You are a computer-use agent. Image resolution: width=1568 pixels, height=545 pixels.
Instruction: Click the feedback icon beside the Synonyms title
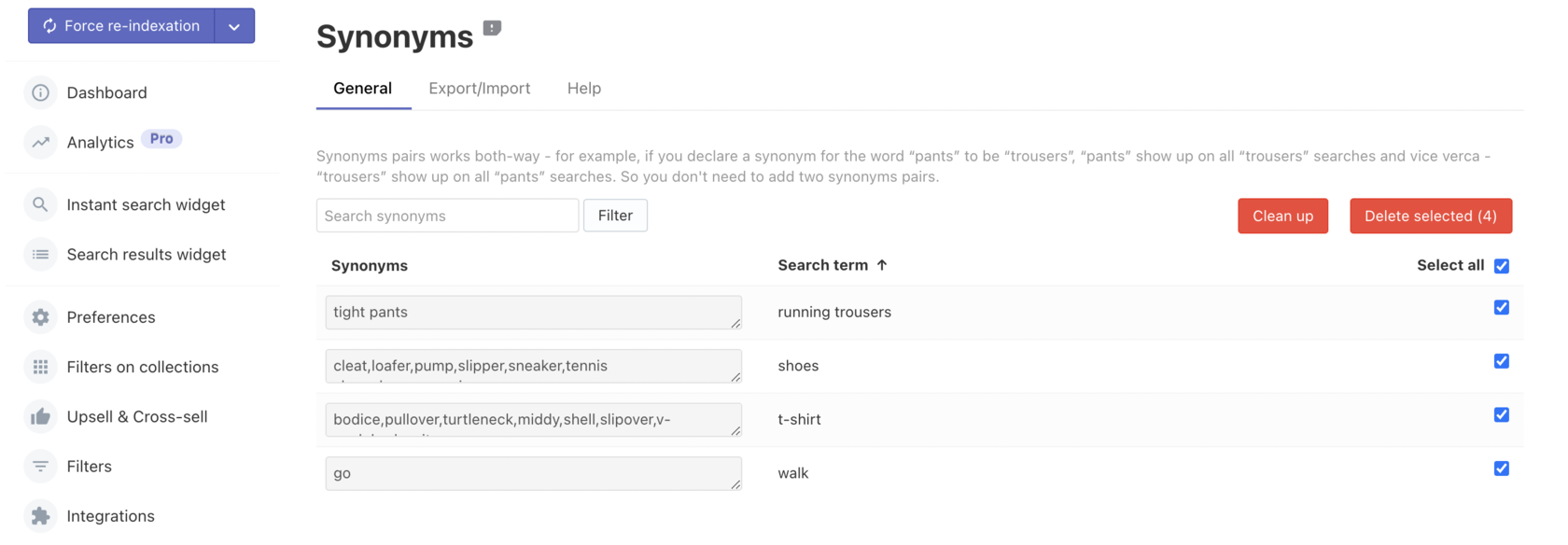492,28
